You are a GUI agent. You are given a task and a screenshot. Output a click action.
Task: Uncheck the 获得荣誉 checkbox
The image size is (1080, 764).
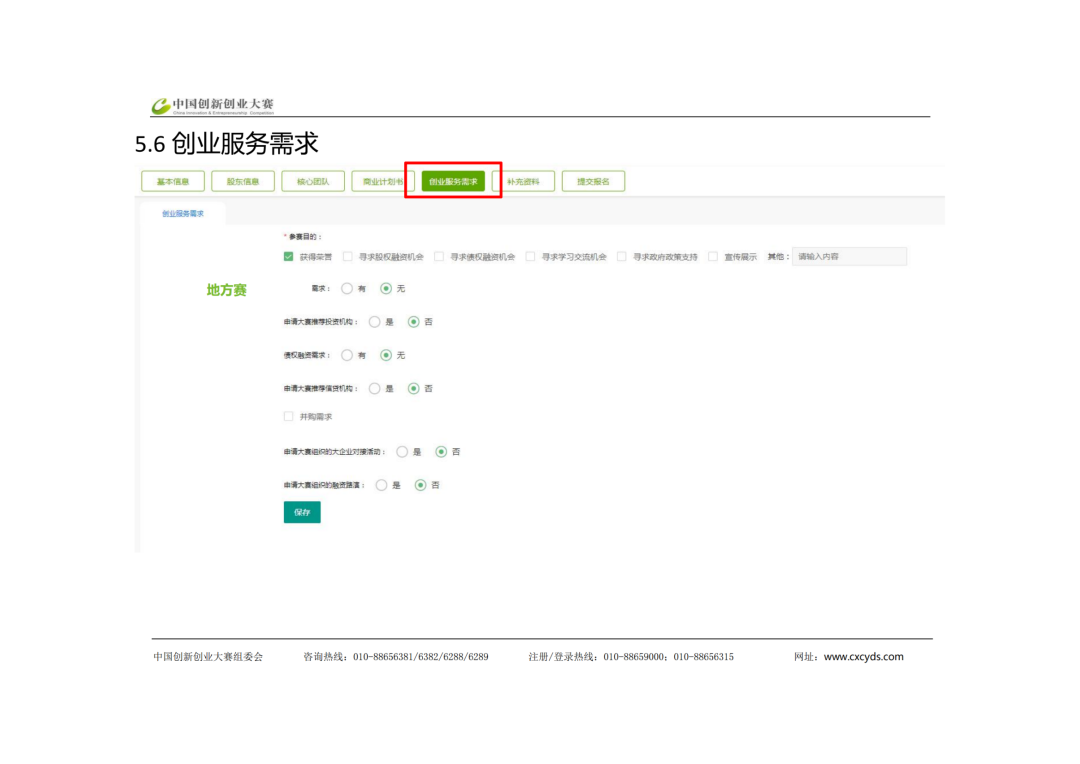click(289, 257)
